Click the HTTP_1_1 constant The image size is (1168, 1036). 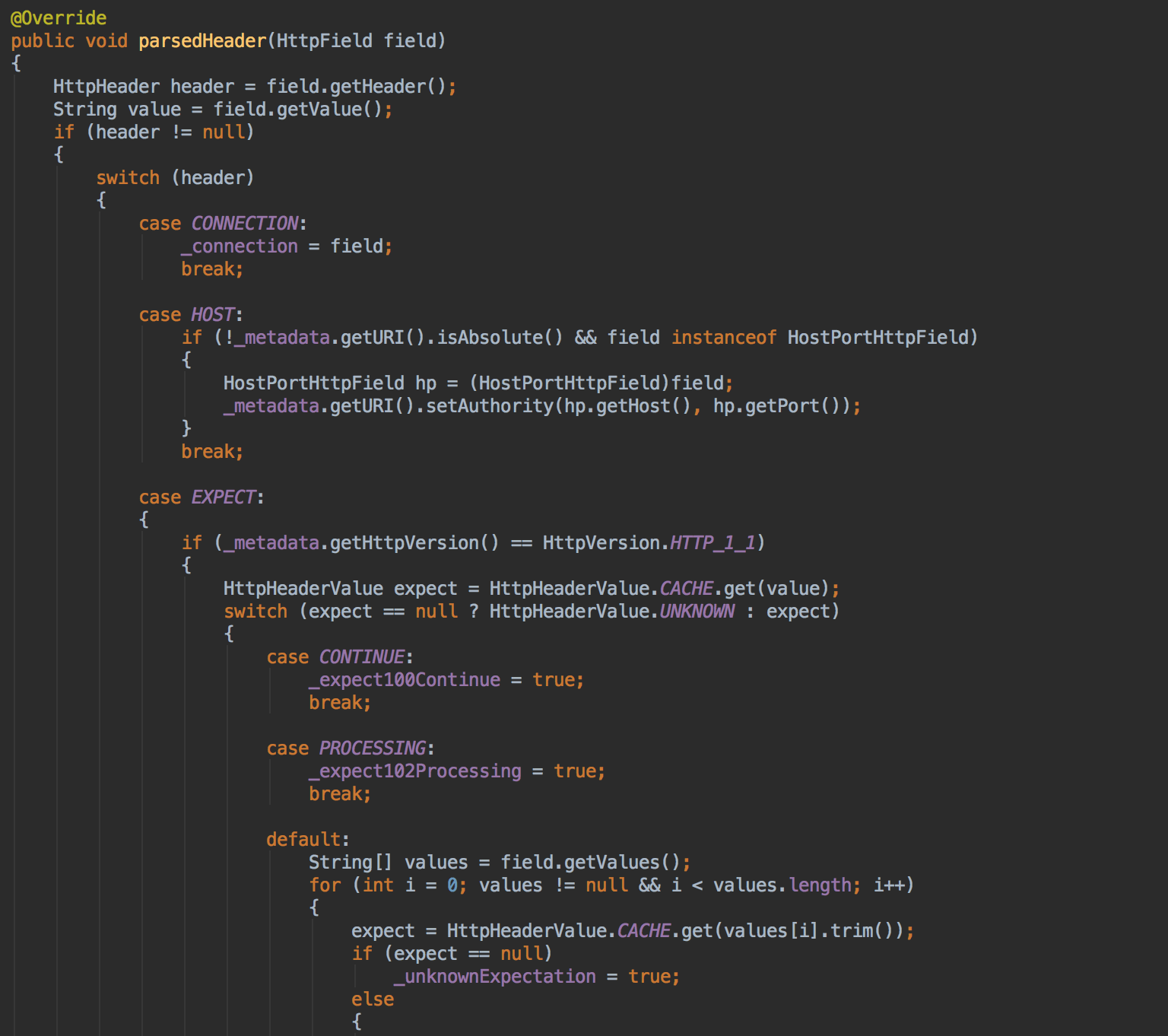713,542
